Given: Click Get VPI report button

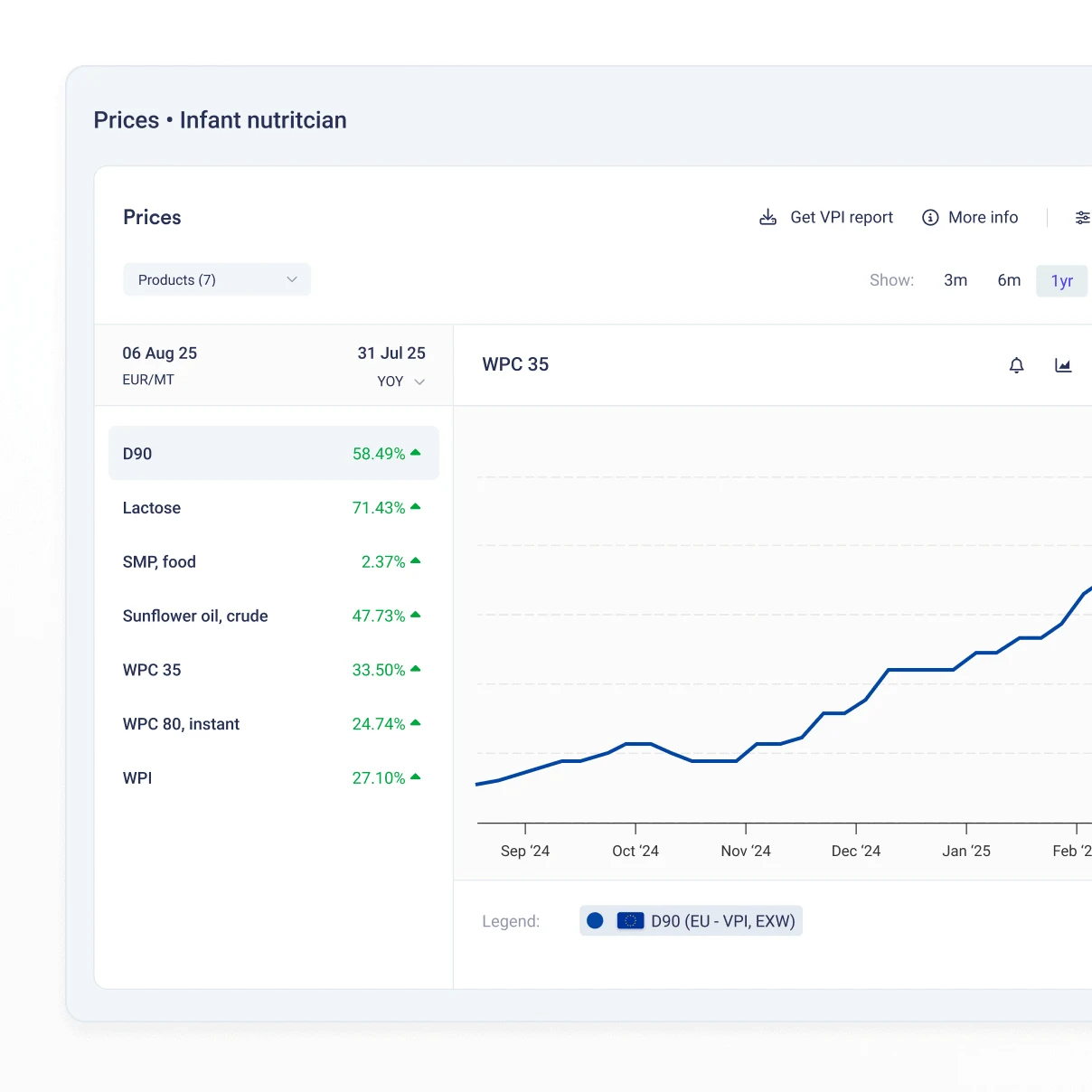Looking at the screenshot, I should (x=826, y=217).
